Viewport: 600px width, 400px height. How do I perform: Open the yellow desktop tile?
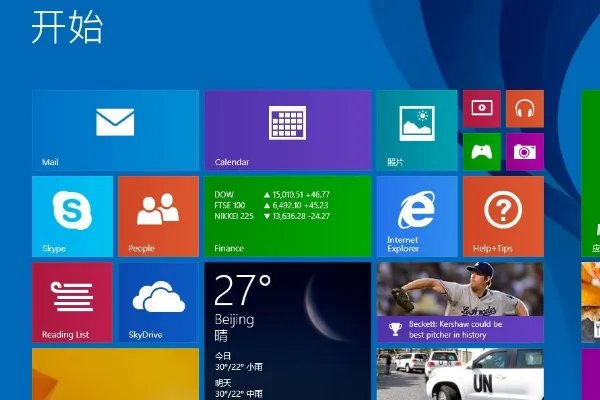click(x=115, y=374)
